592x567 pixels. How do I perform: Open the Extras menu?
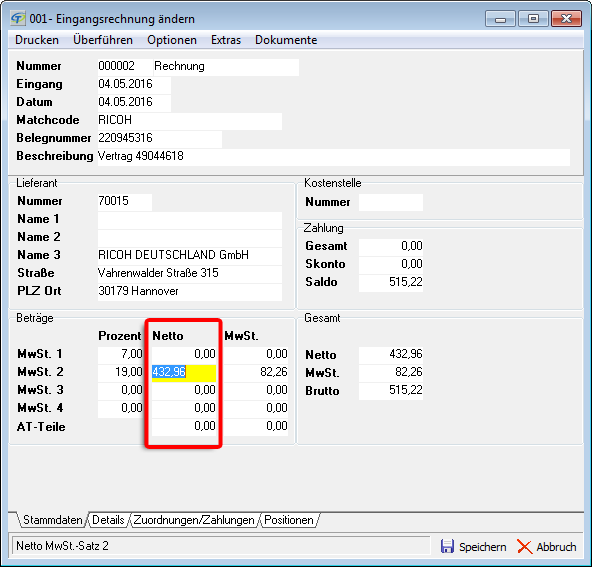point(226,40)
